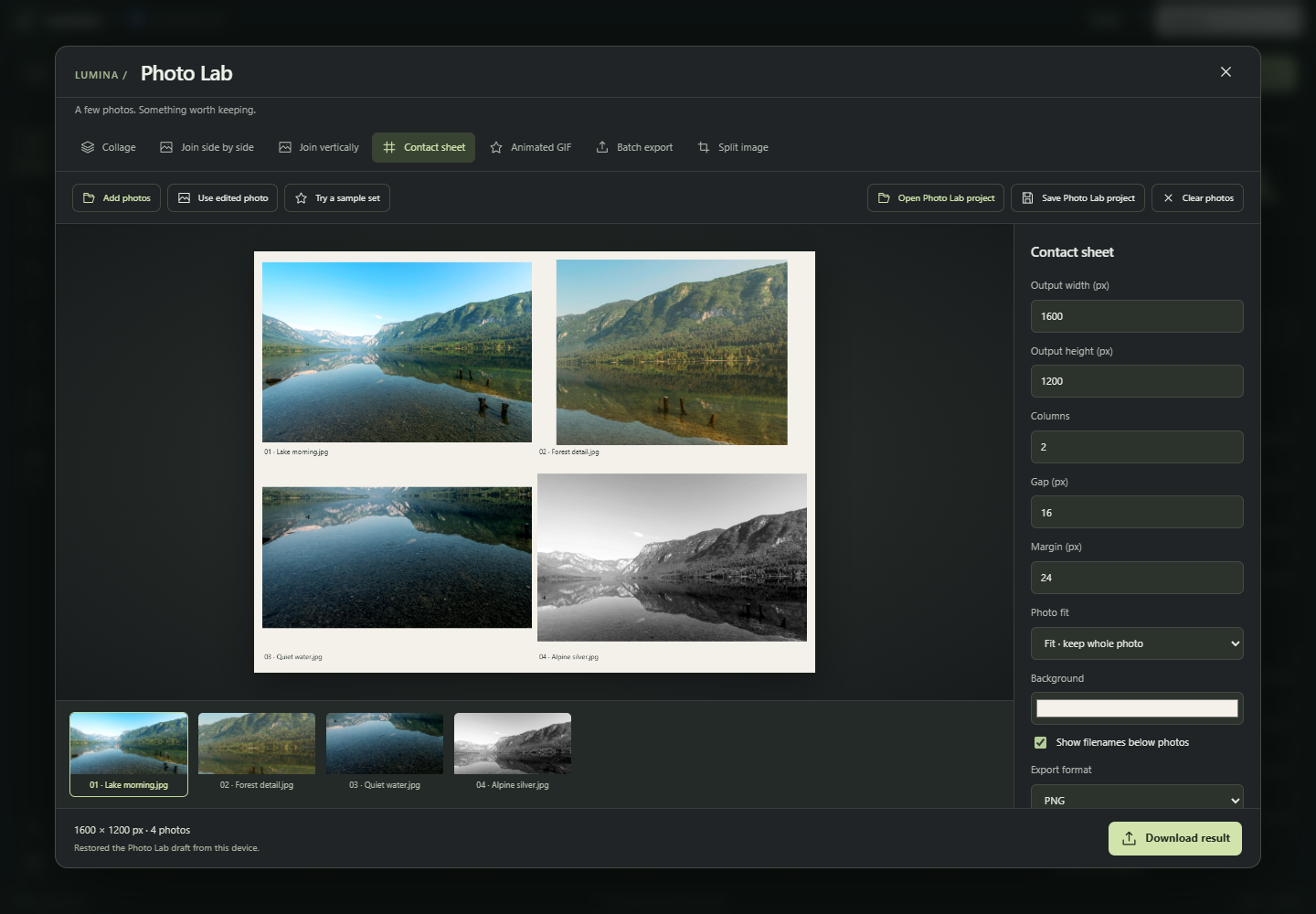Click the Alpine silver photo in the preview
The image size is (1316, 914).
click(672, 558)
